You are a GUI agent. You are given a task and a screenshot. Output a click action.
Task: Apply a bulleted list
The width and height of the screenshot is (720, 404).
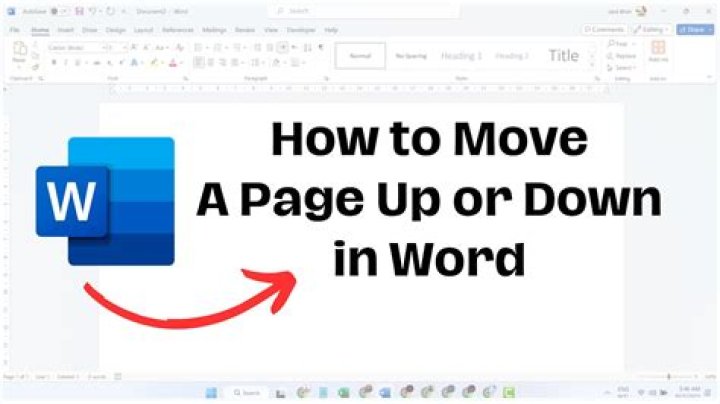[199, 47]
